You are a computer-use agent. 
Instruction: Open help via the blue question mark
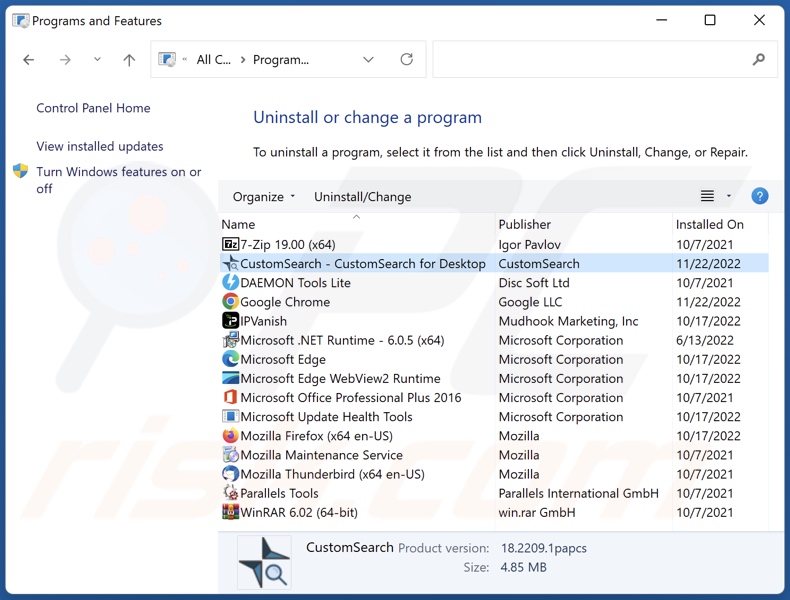point(759,195)
